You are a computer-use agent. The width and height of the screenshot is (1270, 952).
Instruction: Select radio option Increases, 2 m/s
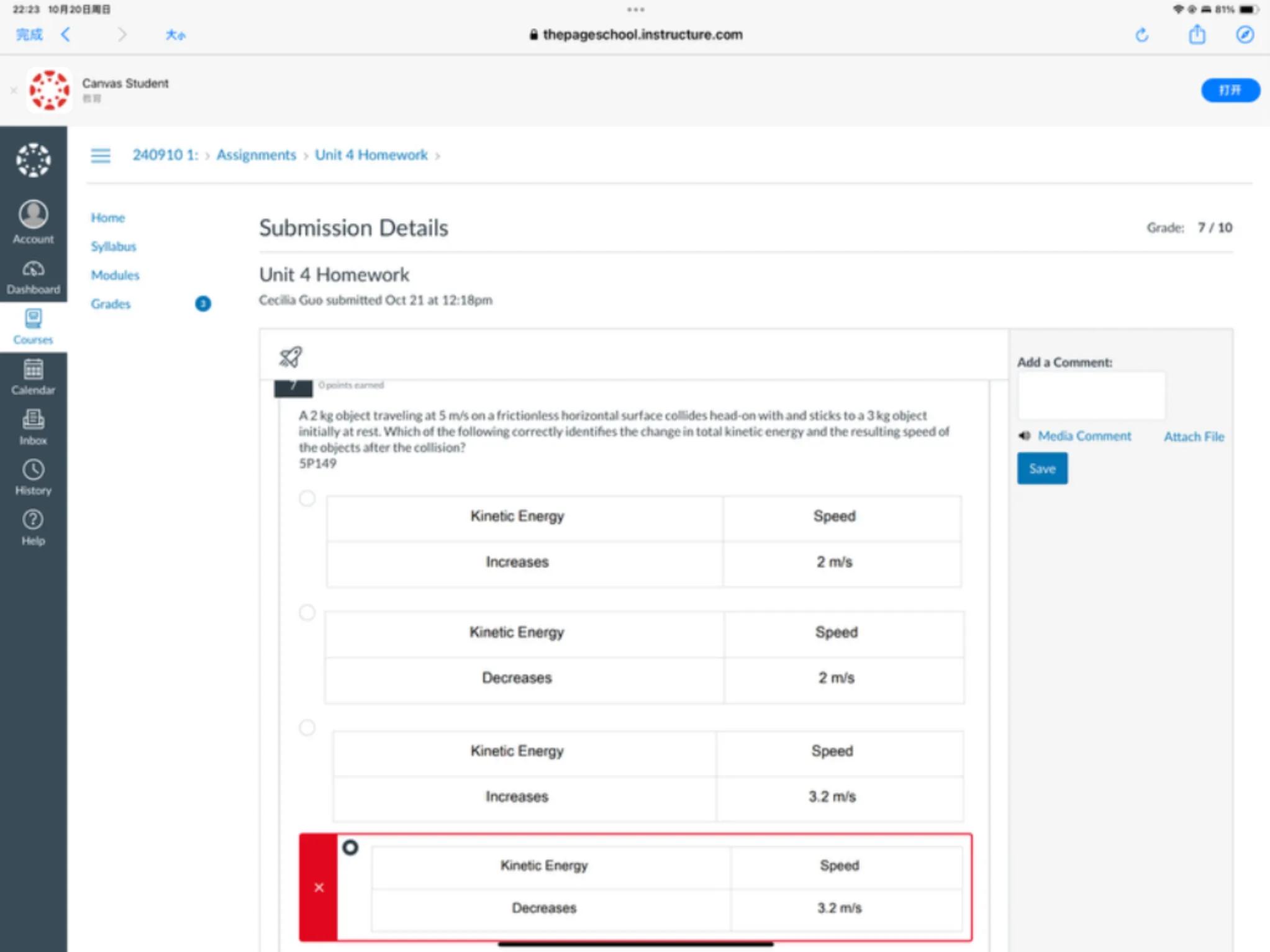pos(307,498)
